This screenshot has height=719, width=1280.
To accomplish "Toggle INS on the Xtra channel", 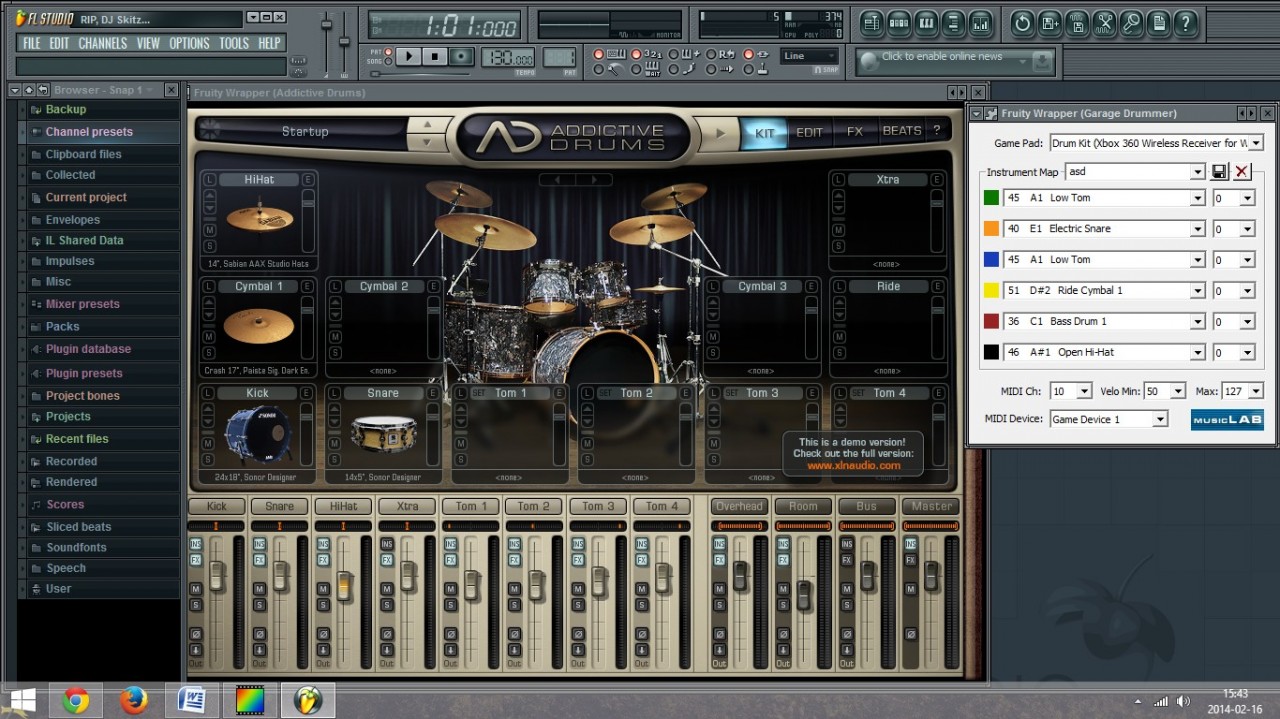I will [x=387, y=544].
